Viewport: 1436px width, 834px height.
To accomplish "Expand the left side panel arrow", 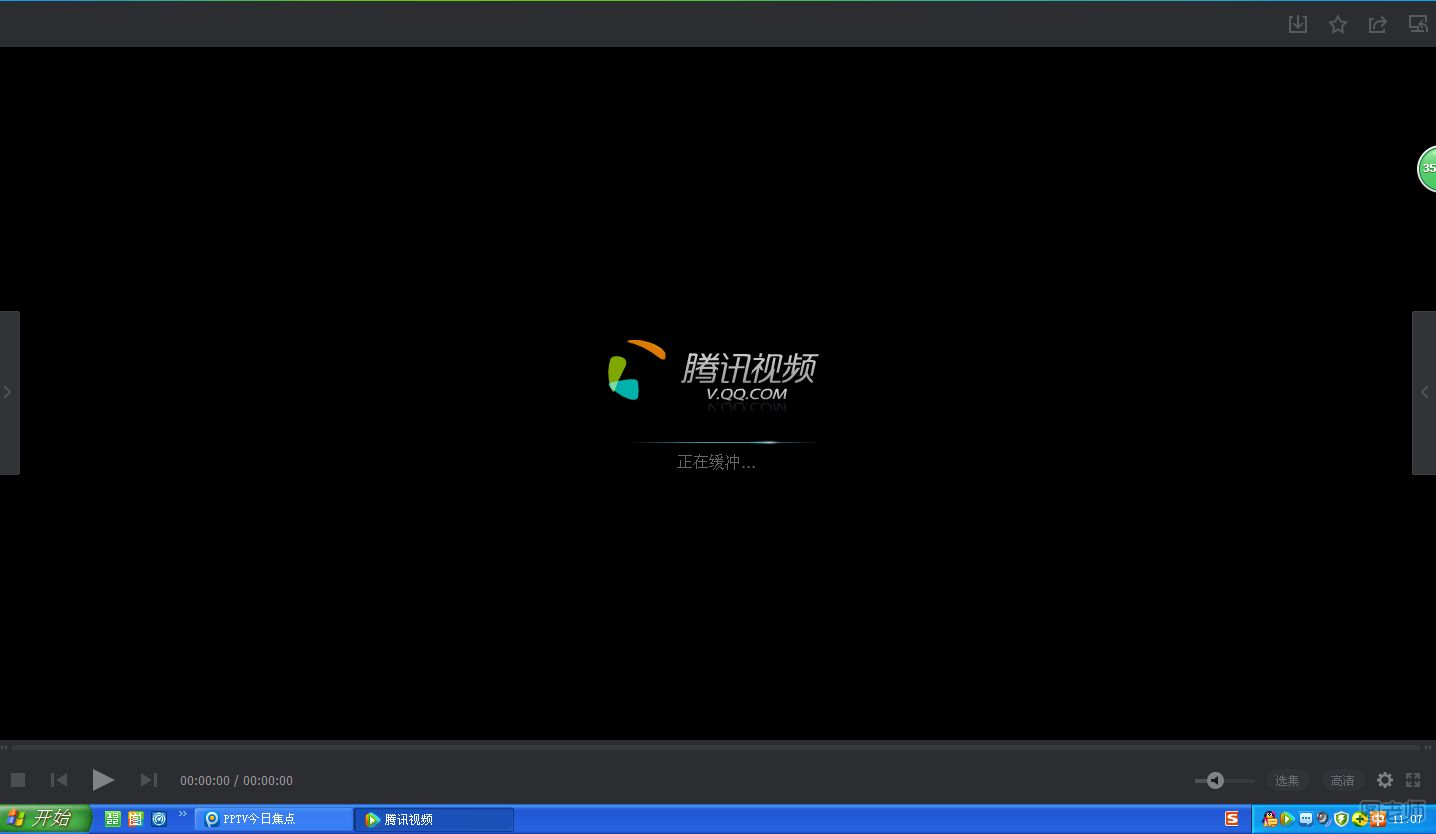I will (x=8, y=392).
